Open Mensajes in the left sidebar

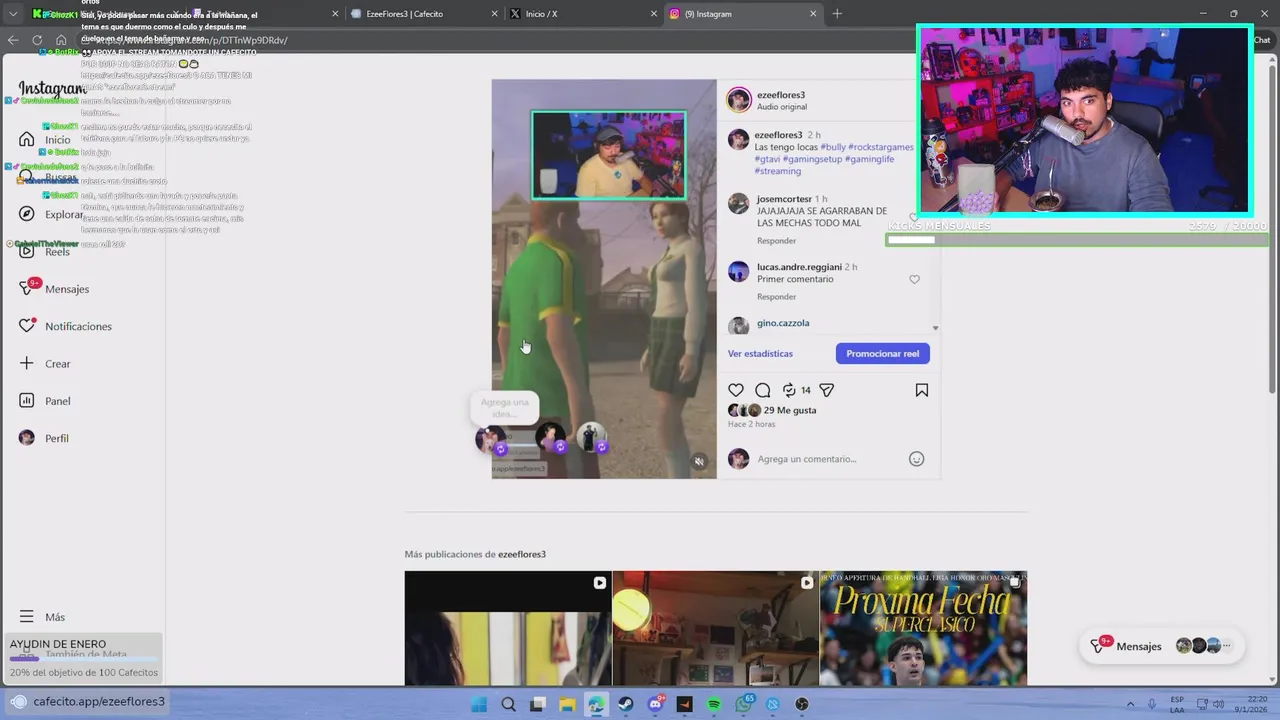pos(54,288)
